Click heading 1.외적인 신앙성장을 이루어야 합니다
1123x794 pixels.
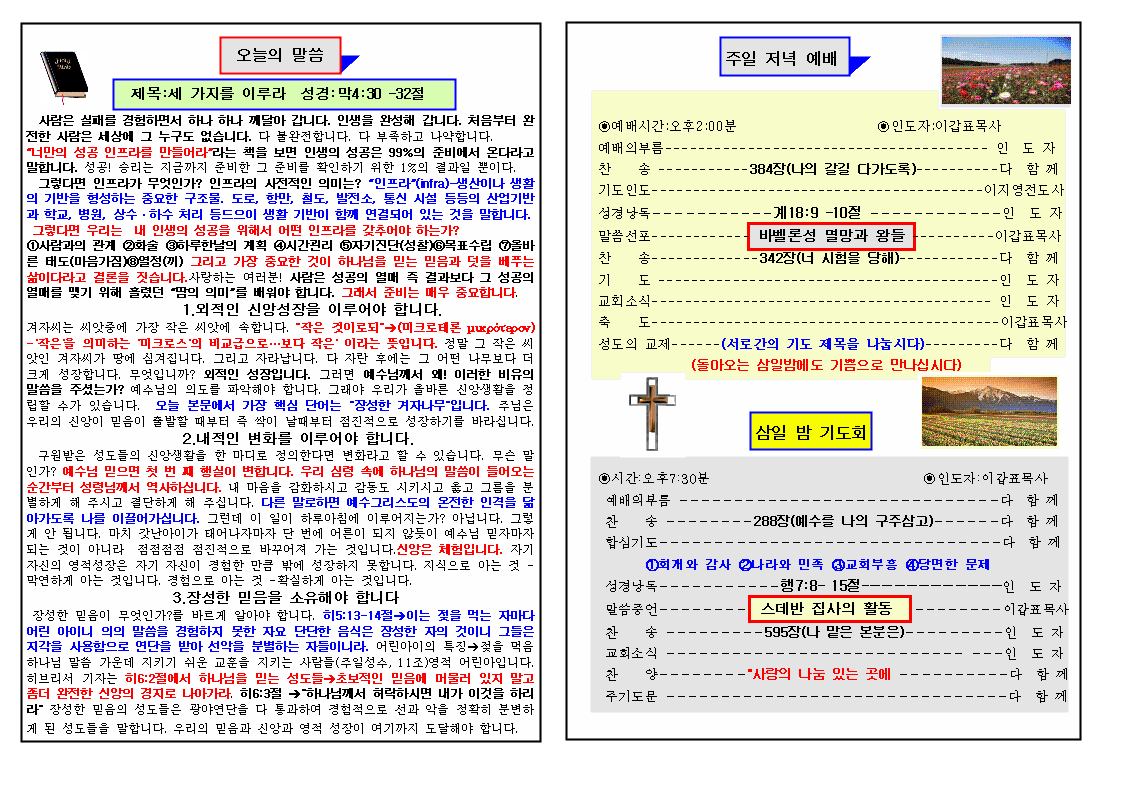point(283,310)
